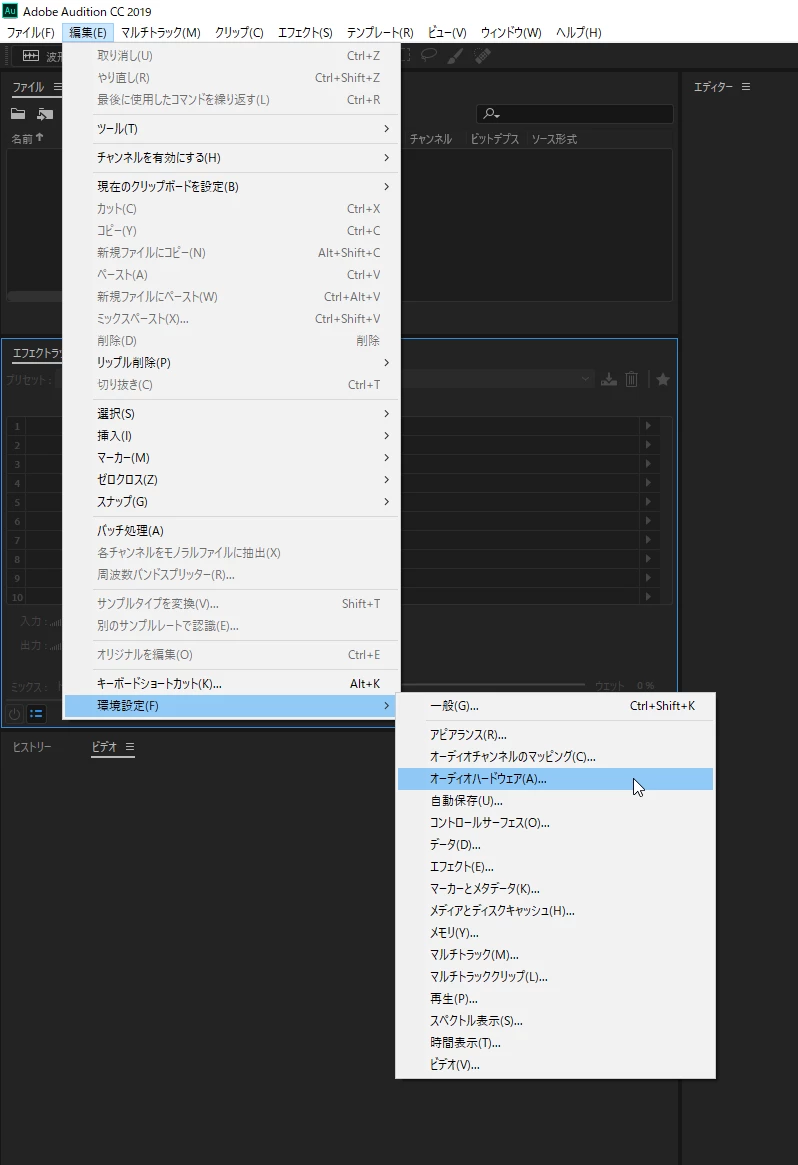This screenshot has width=798, height=1165.
Task: Expand the マーカー(M) submenu
Action: click(231, 458)
